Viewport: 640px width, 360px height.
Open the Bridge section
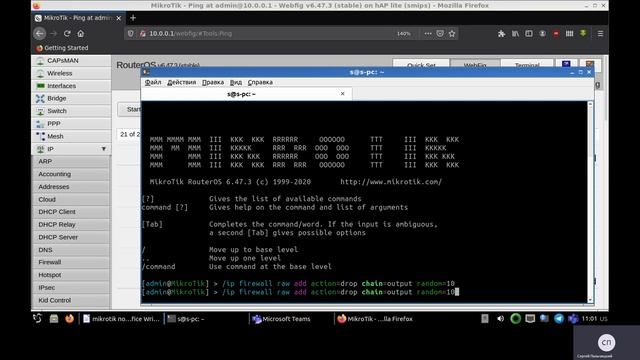tap(71, 98)
